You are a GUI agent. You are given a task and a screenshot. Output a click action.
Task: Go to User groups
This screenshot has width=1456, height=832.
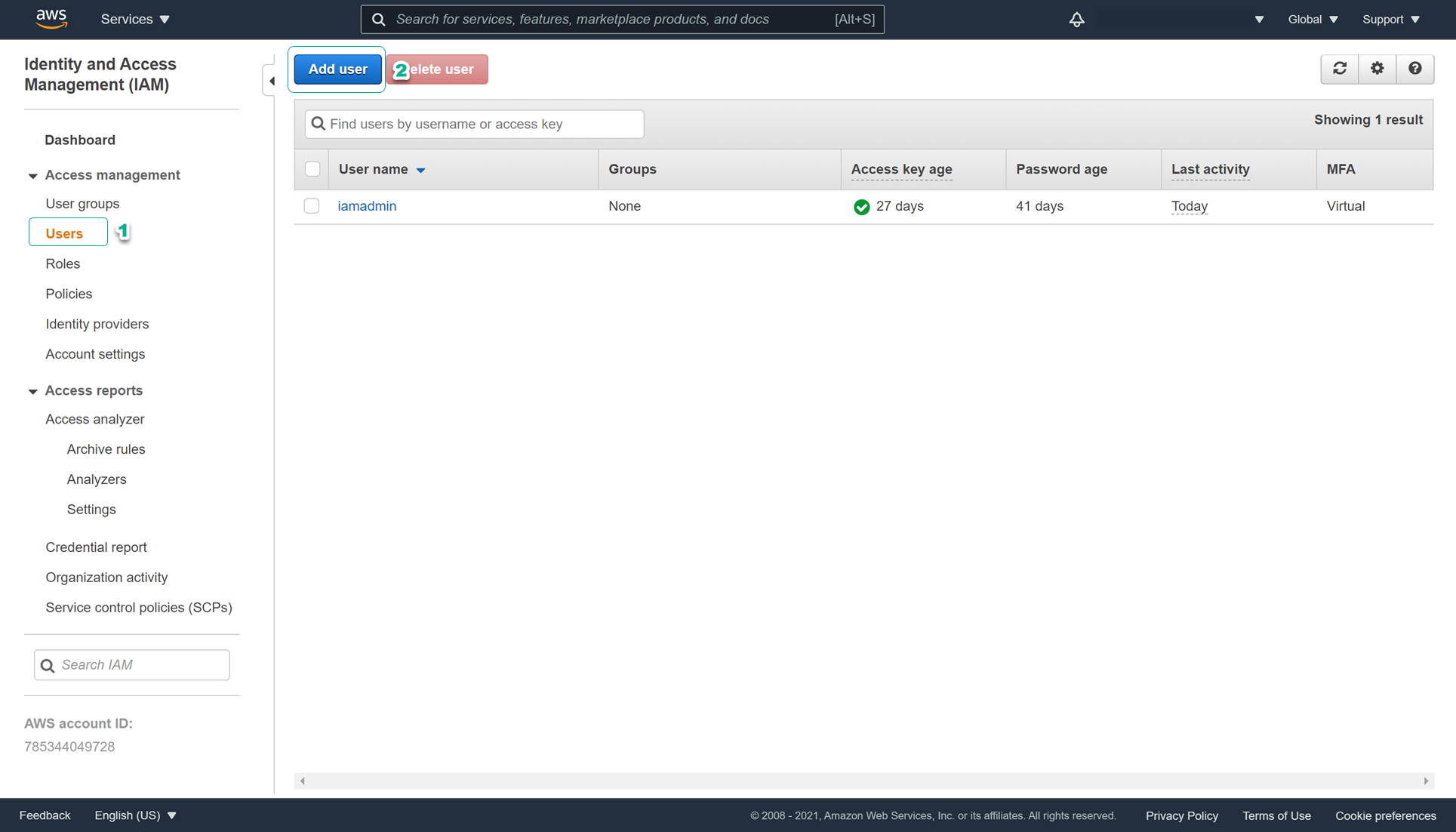[82, 204]
